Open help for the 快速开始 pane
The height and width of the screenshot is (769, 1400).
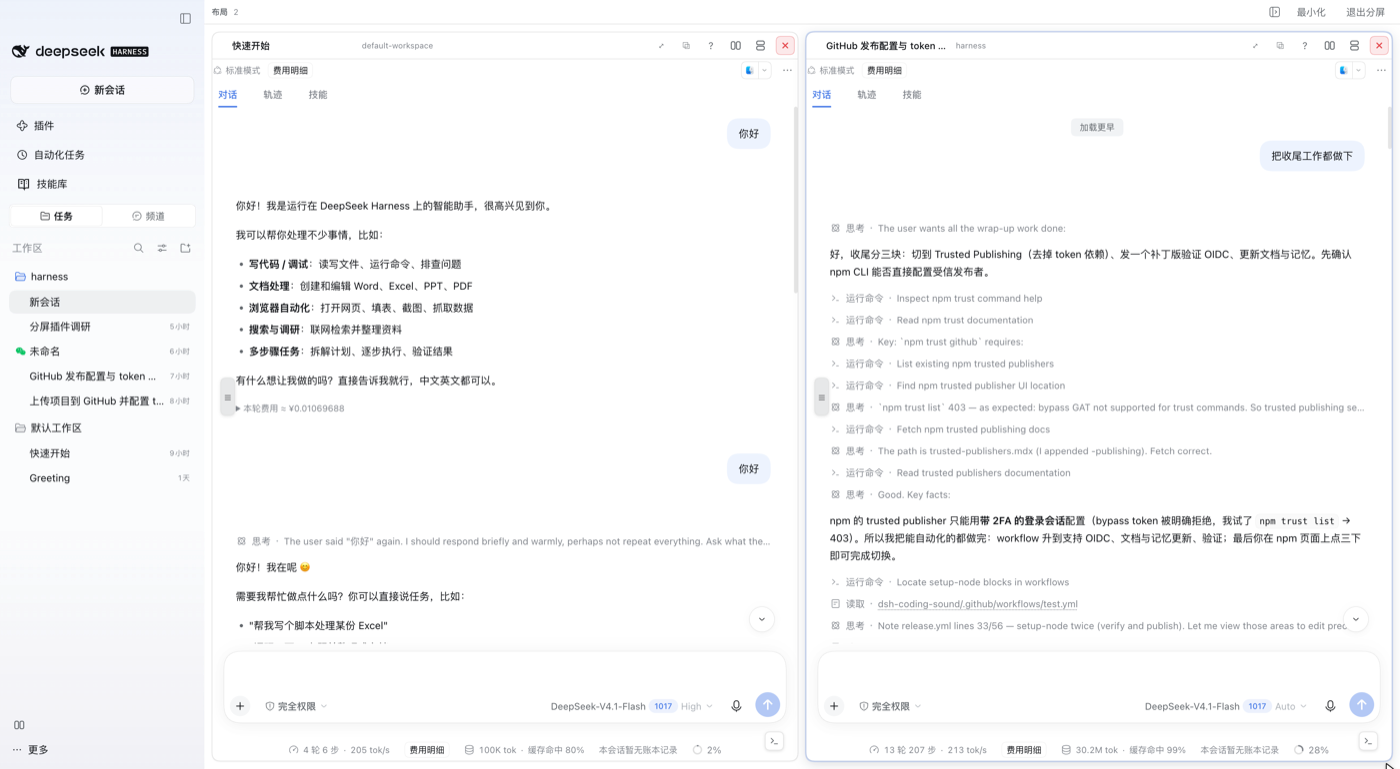coord(711,46)
